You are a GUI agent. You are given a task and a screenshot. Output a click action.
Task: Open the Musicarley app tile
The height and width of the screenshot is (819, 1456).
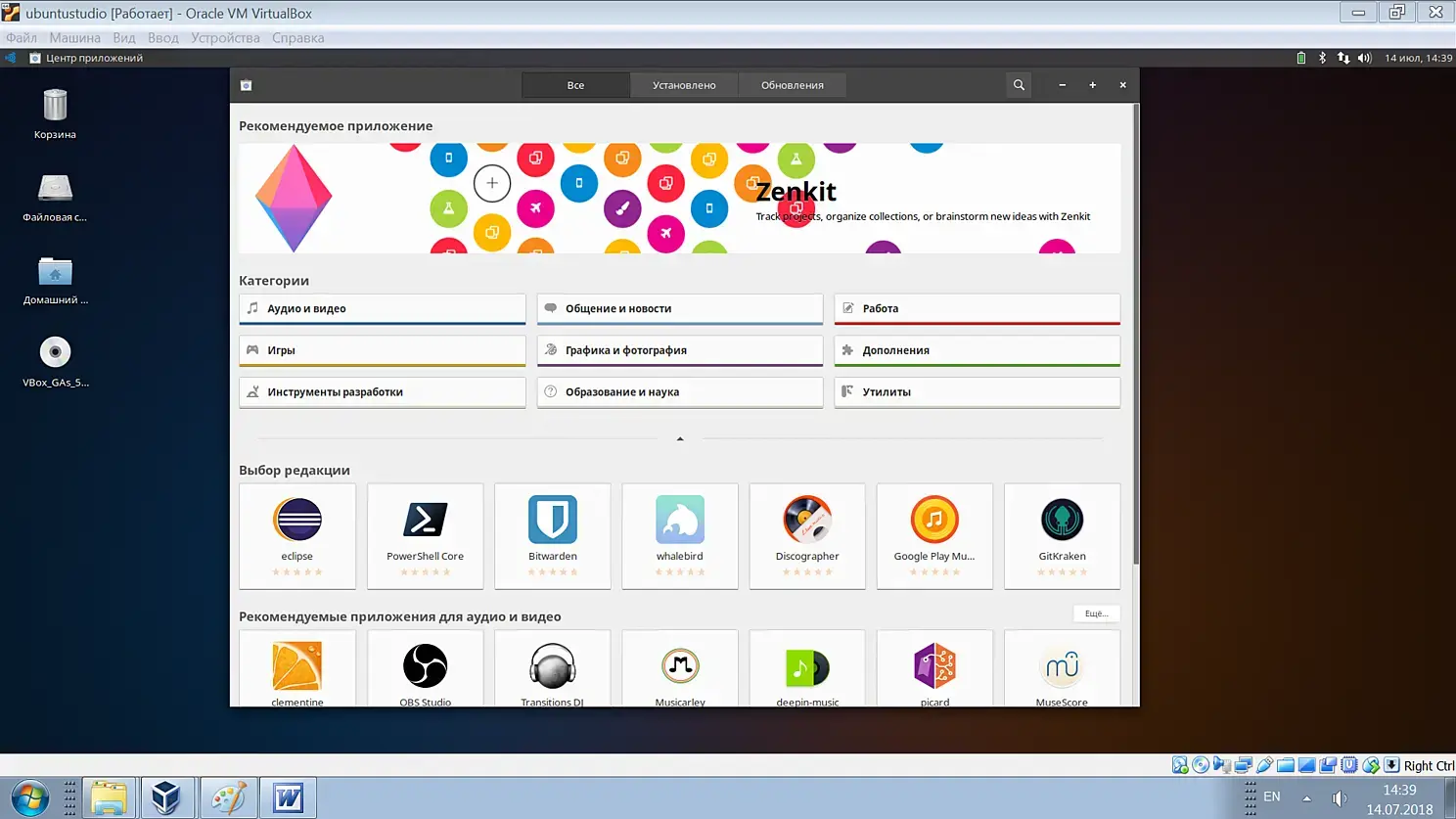(x=680, y=669)
